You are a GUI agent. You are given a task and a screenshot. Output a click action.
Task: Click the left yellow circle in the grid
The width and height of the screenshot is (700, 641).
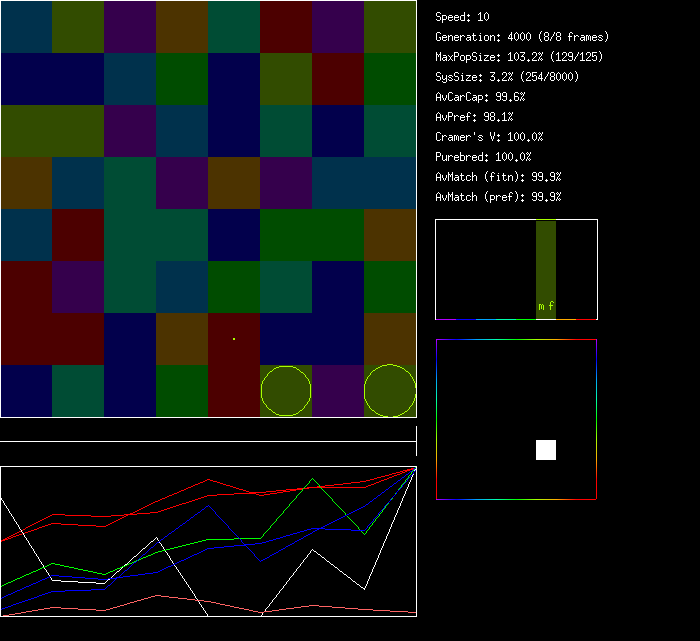pyautogui.click(x=286, y=391)
